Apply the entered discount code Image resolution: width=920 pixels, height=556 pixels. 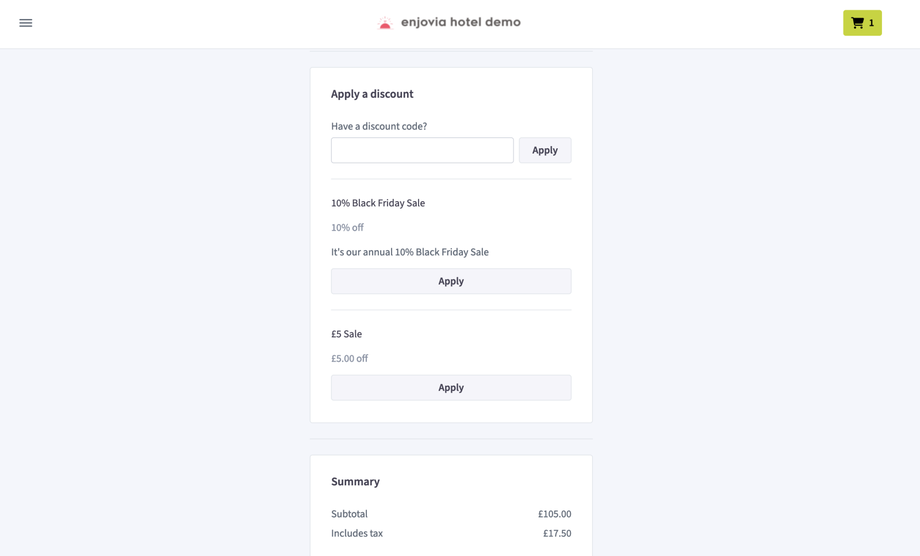(545, 150)
